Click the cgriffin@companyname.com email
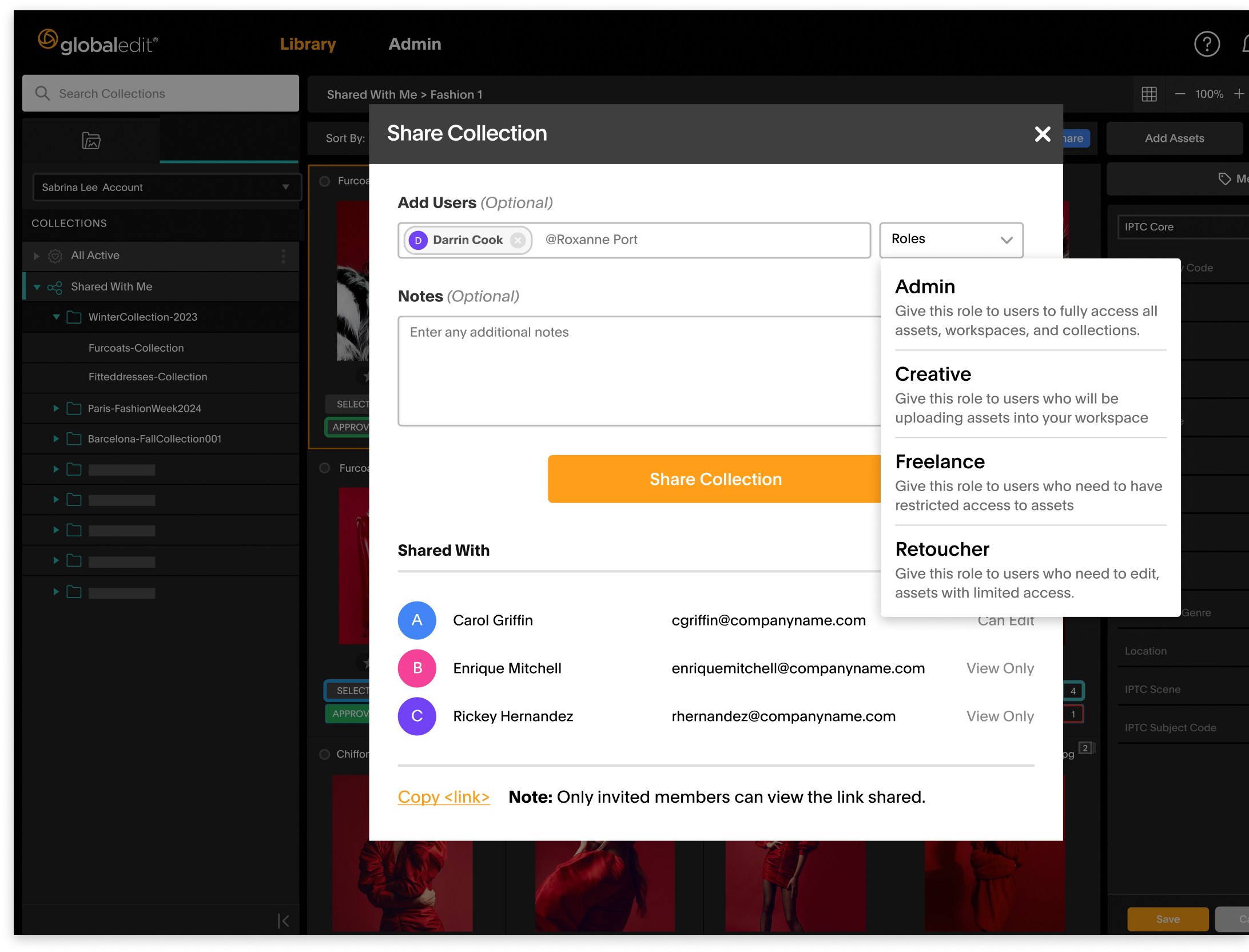 769,620
